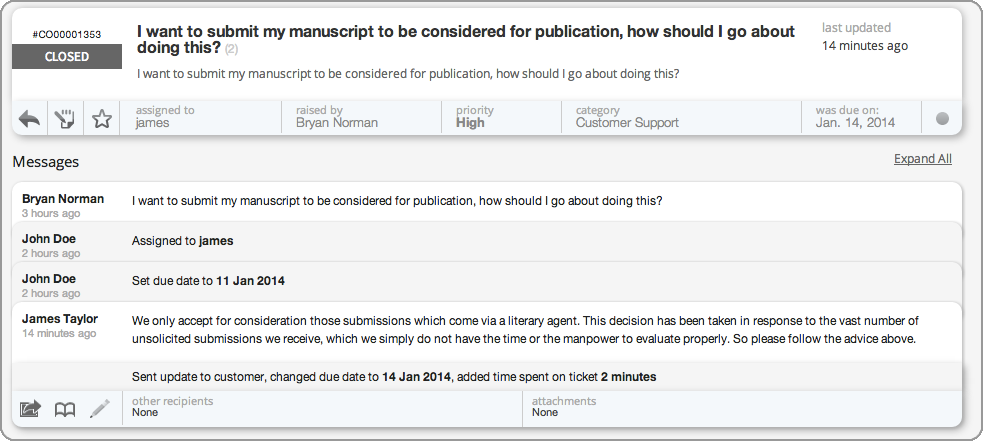Image resolution: width=983 pixels, height=441 pixels.
Task: Star this ticket as a favorite
Action: [102, 119]
